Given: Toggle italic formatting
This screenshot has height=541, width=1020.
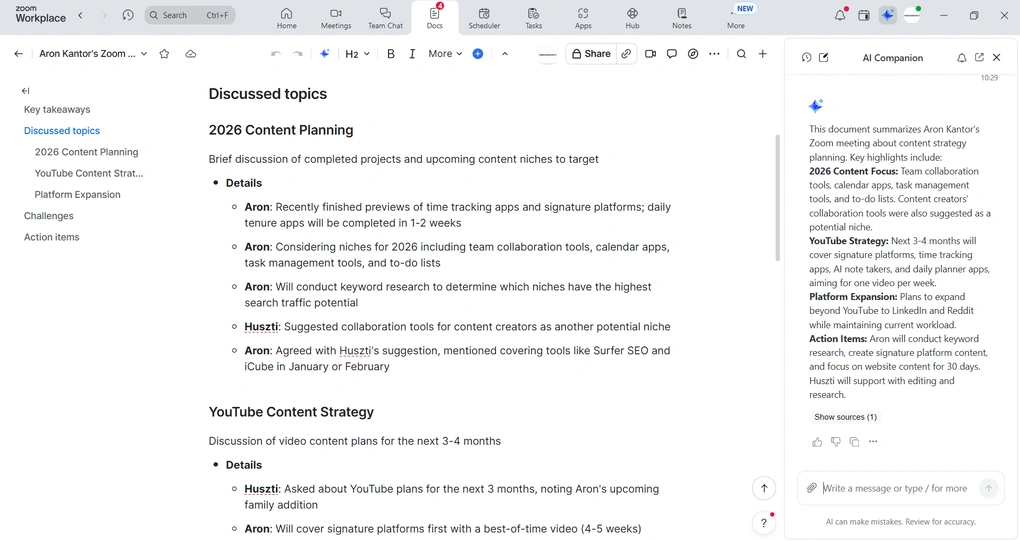Looking at the screenshot, I should (x=412, y=54).
